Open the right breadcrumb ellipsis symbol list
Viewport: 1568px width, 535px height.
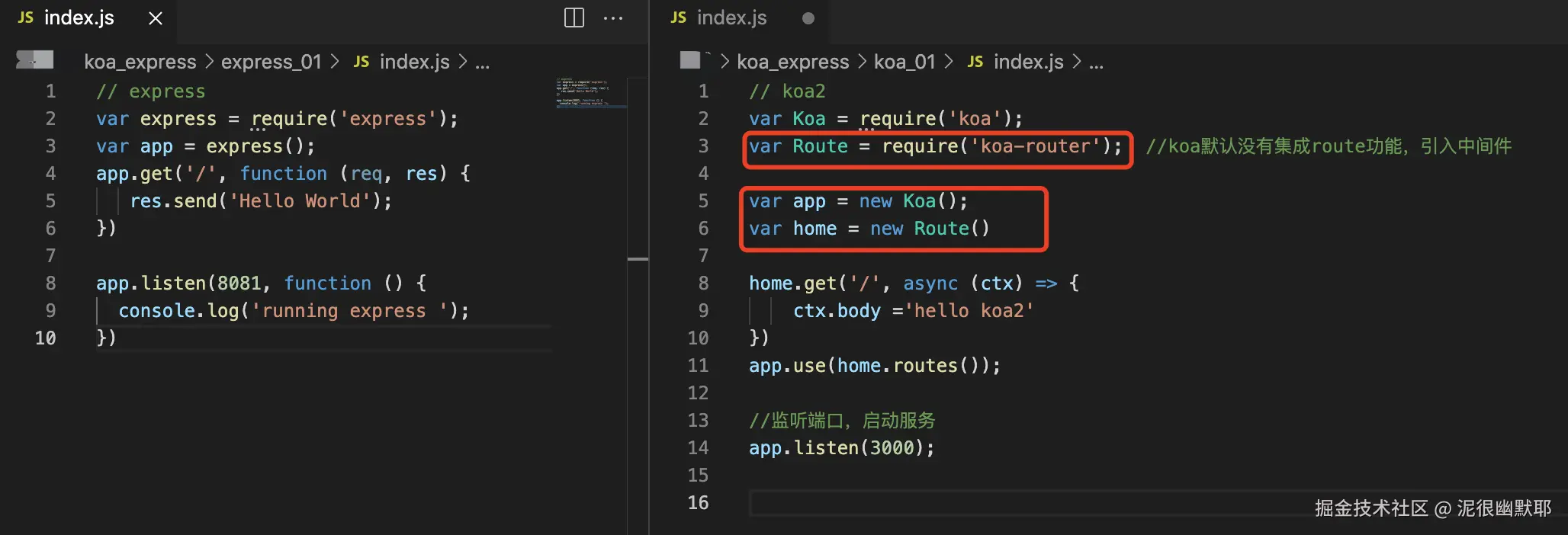click(x=1096, y=62)
